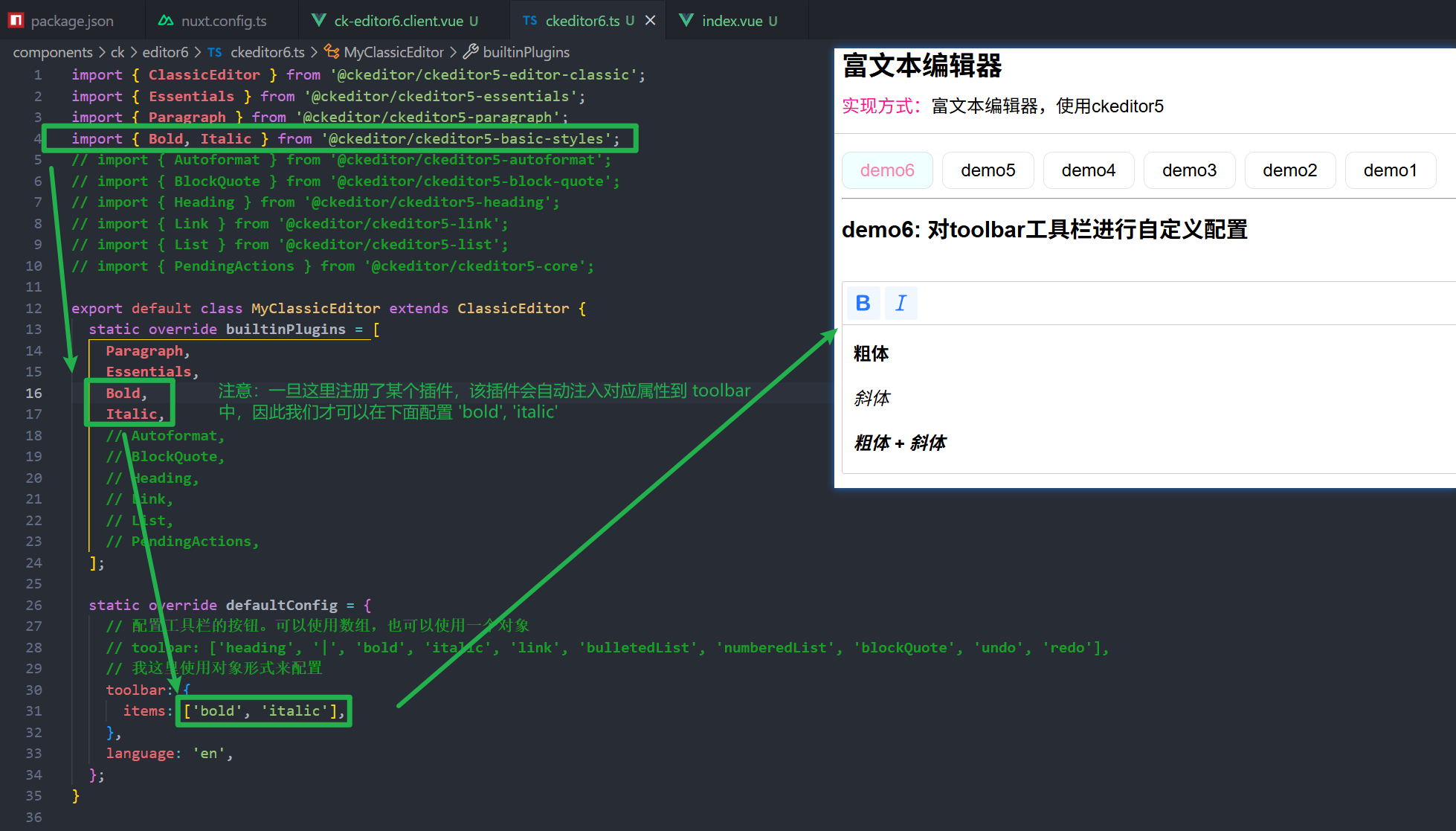Open the components breadcrumb dropdown
This screenshot has width=1456, height=831.
(x=52, y=52)
